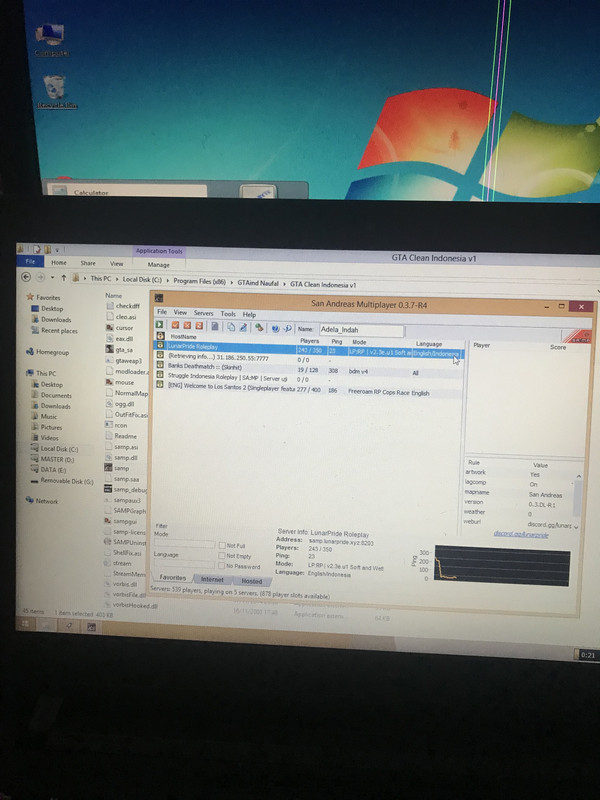Click the lock icon beside LunarPride Roleplay
The image size is (600, 800).
[160, 345]
